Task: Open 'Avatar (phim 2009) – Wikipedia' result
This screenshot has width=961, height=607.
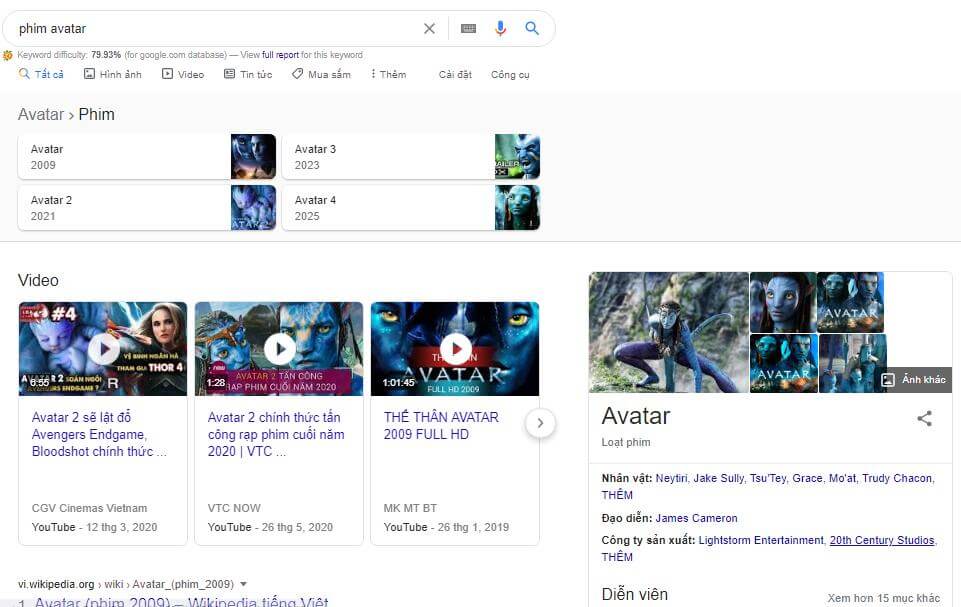Action: [181, 602]
